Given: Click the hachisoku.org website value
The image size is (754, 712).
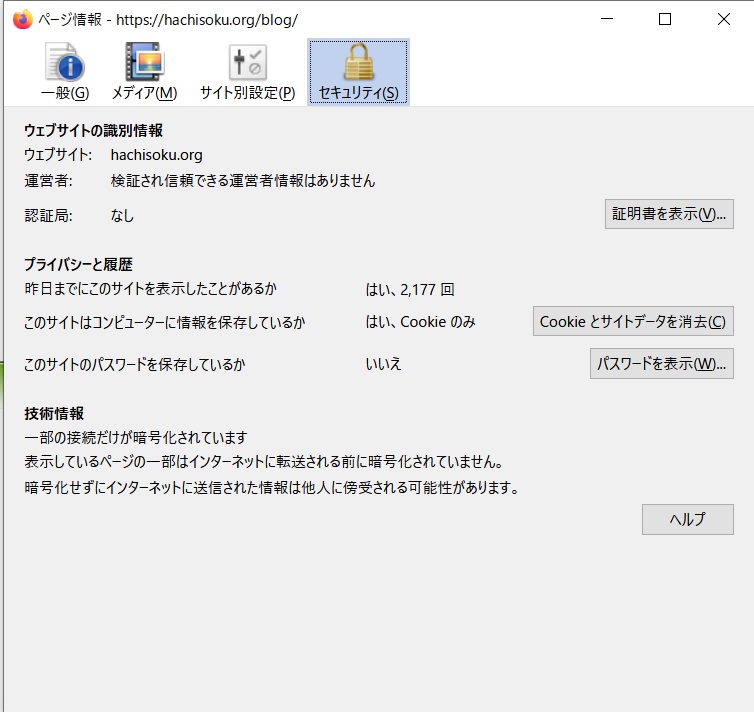Looking at the screenshot, I should [156, 155].
